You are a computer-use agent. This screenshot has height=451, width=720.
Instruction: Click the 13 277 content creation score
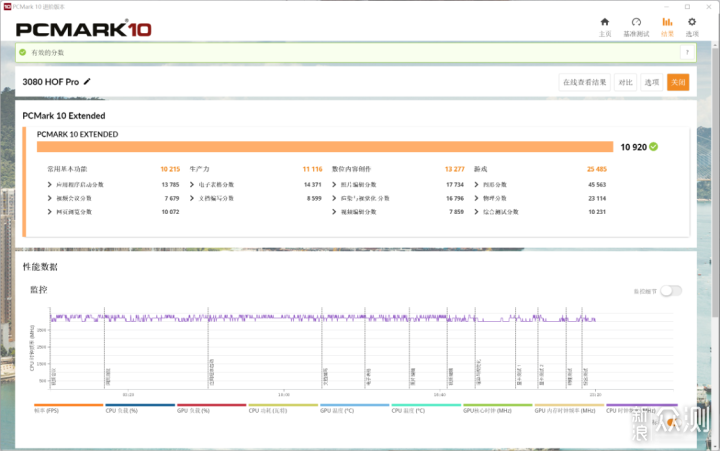[455, 169]
